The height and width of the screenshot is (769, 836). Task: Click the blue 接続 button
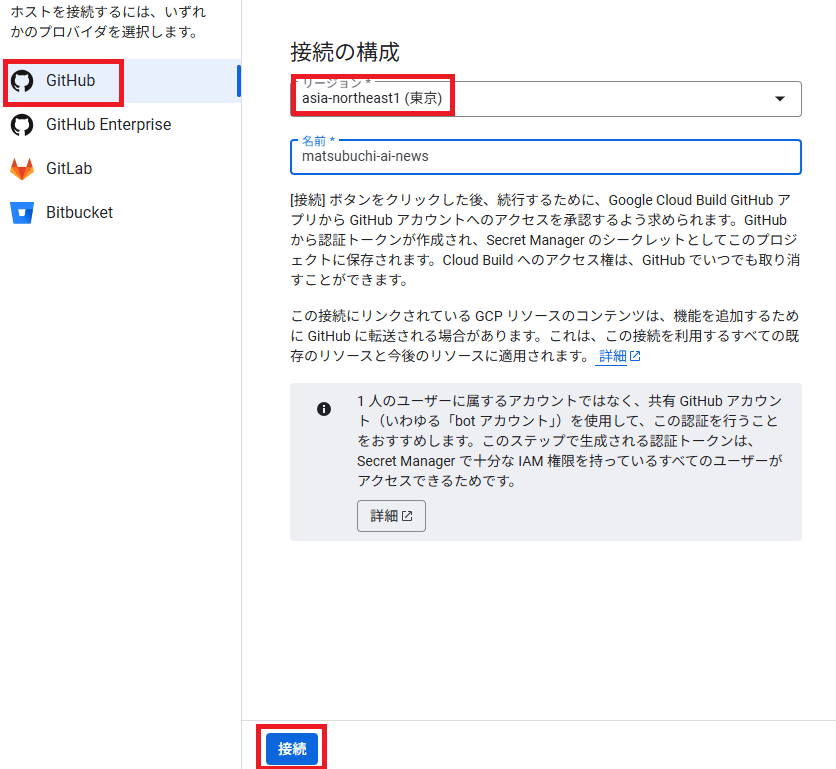pos(292,749)
